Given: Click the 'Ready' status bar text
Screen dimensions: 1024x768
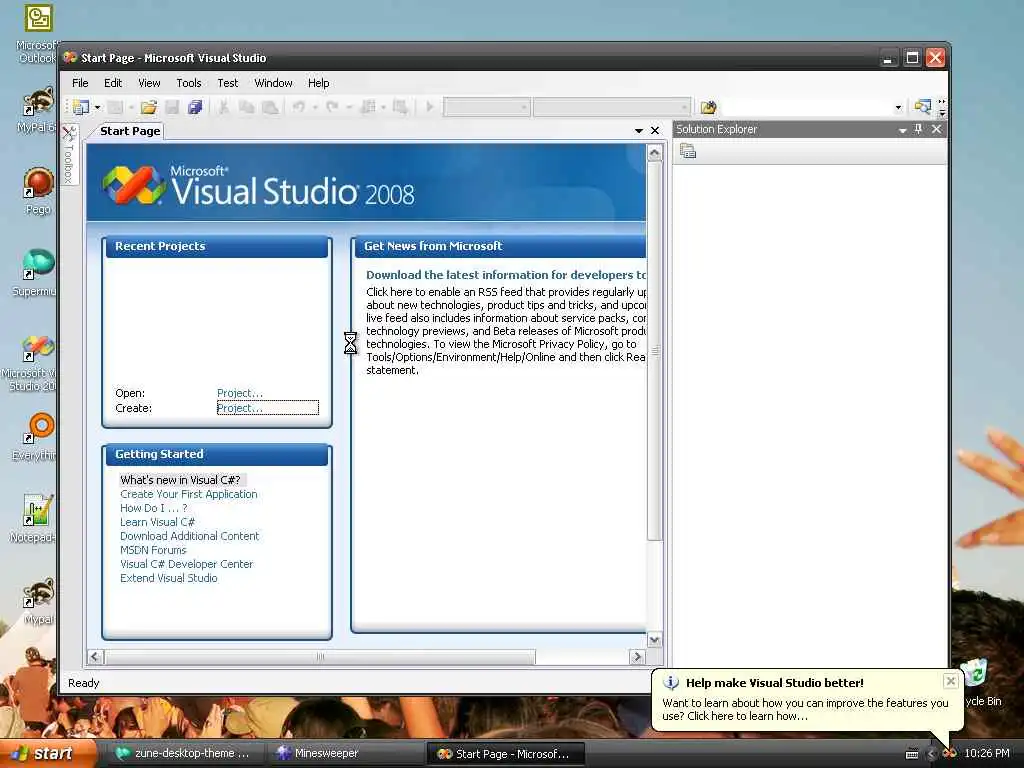Looking at the screenshot, I should pyautogui.click(x=84, y=683).
